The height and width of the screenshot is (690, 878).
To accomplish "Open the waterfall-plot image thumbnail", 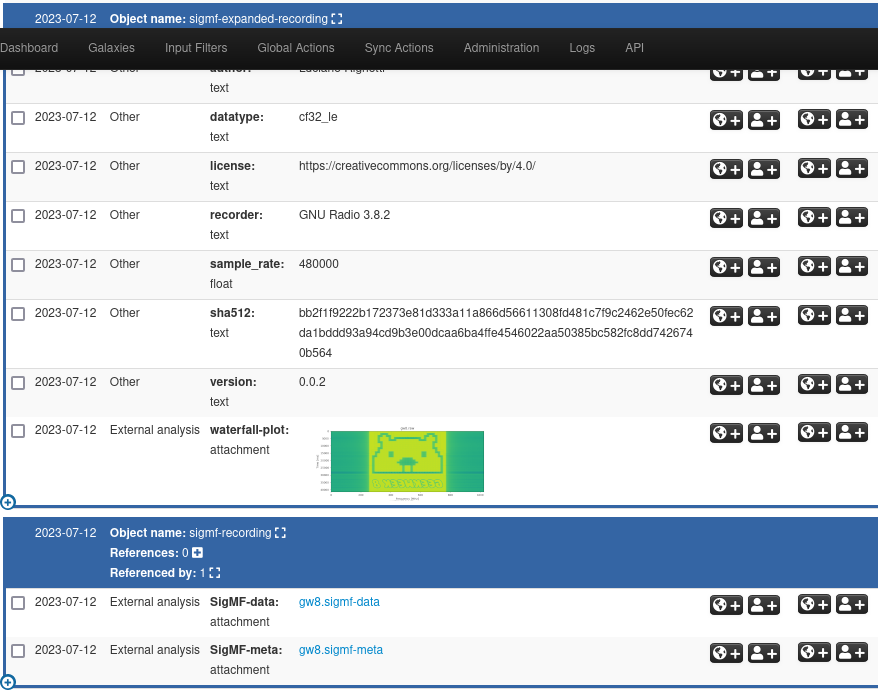I will pos(406,462).
